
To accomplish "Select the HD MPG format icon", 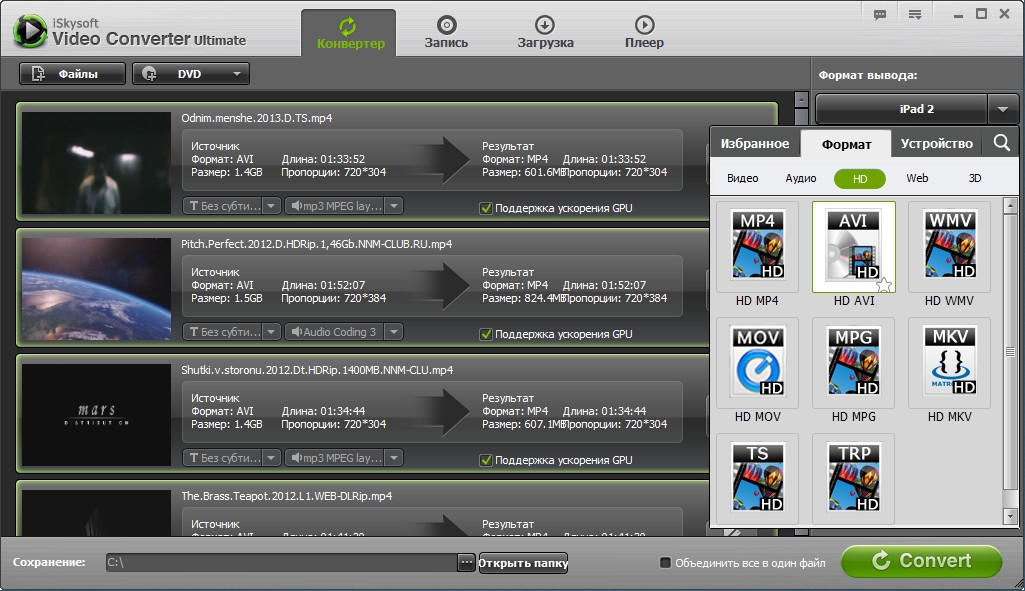I will (x=853, y=360).
